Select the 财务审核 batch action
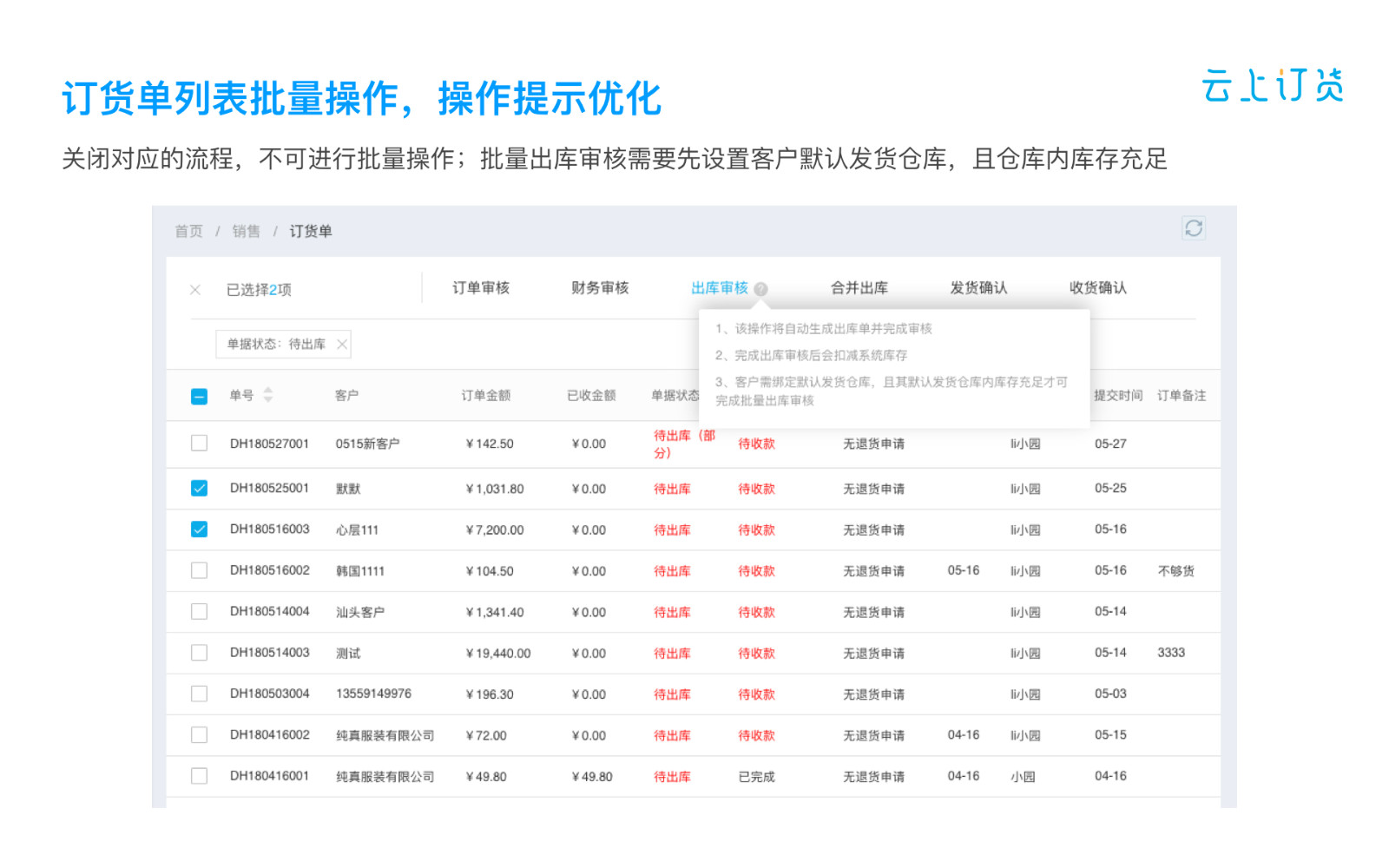 click(x=600, y=288)
